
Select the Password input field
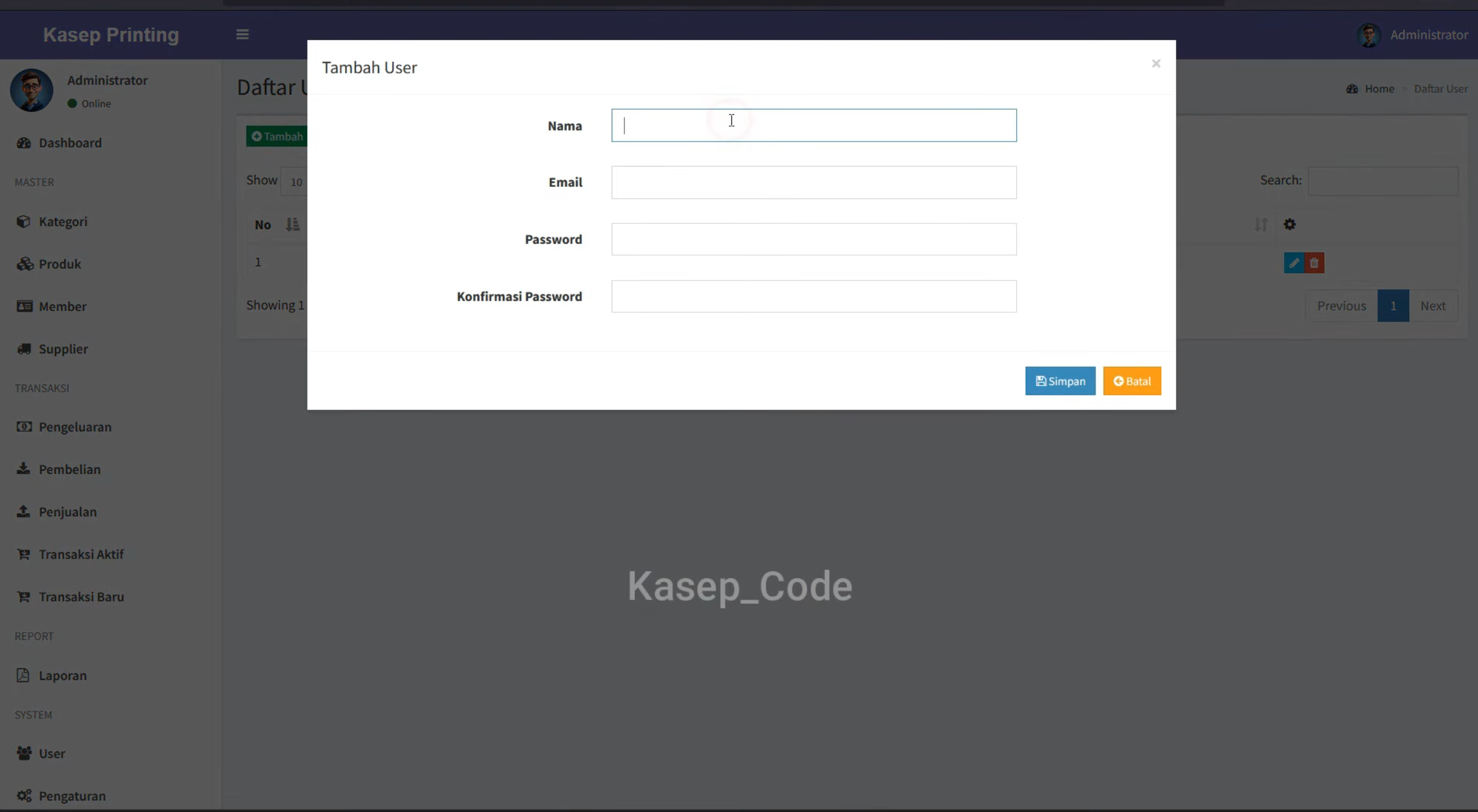pyautogui.click(x=814, y=239)
